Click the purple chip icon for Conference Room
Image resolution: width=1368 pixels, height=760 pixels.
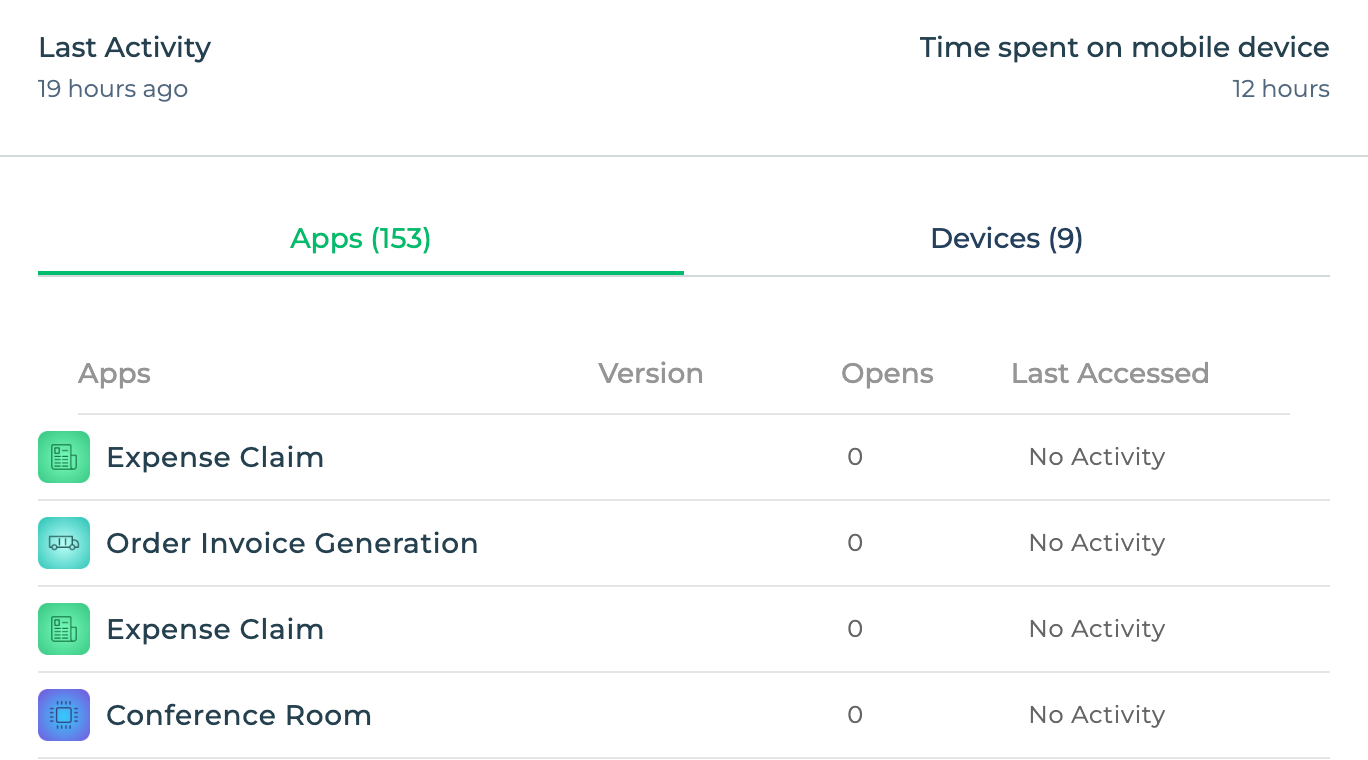click(64, 715)
